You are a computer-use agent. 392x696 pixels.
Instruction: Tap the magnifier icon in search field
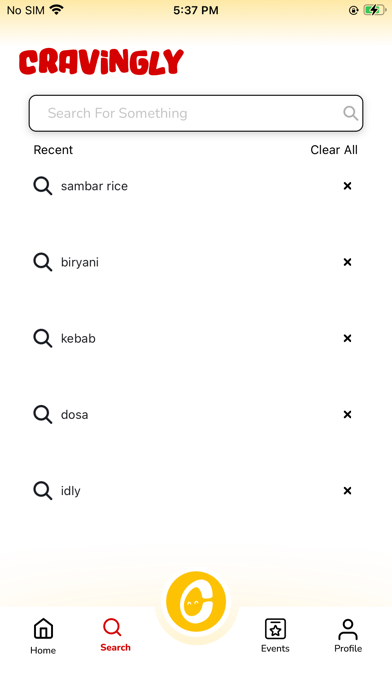(350, 113)
